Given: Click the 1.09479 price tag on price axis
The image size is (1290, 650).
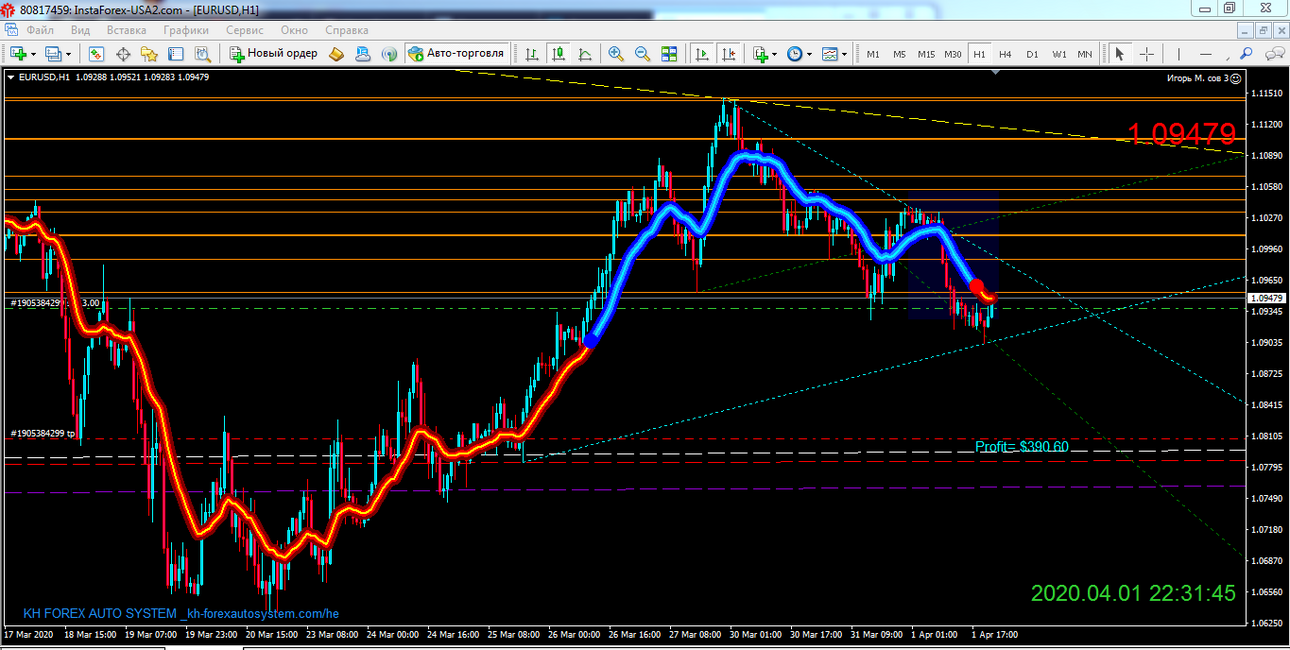Looking at the screenshot, I should 1267,298.
